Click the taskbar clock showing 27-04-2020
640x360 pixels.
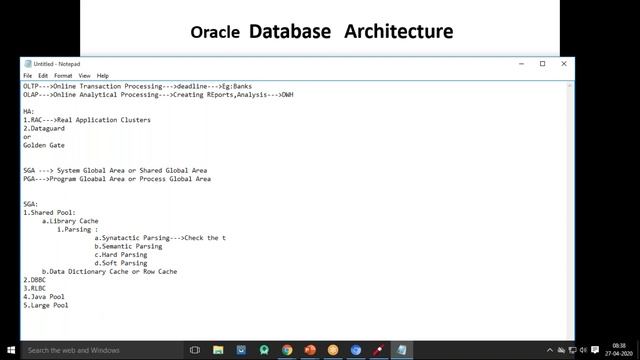619,350
